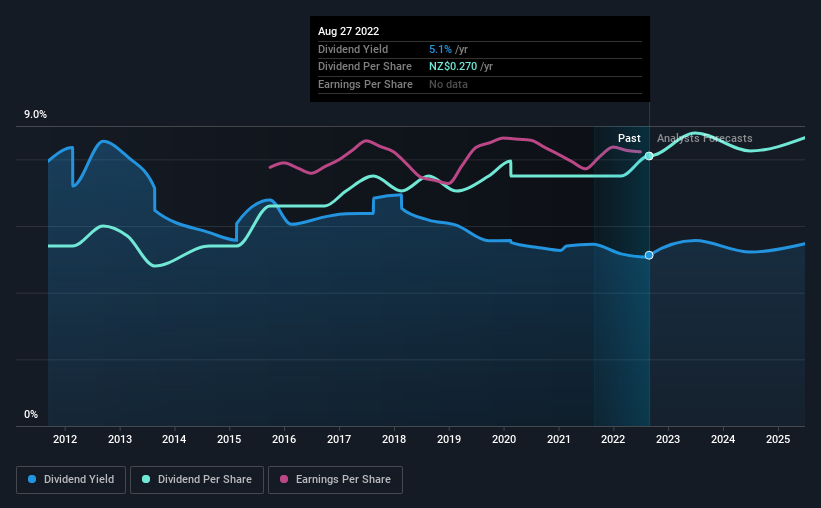This screenshot has height=508, width=821.
Task: Click the teal Dividend Per Share legend dot
Action: coord(146,479)
